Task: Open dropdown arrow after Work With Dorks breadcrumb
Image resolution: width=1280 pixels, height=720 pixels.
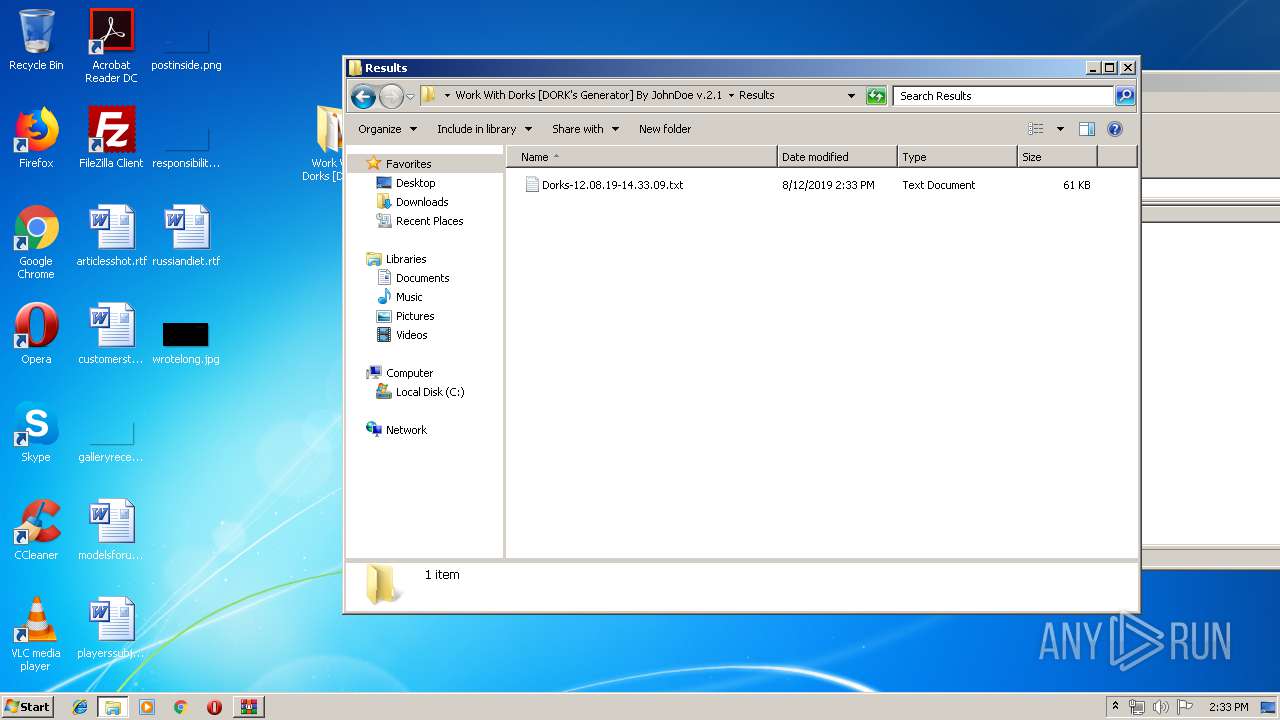Action: pyautogui.click(x=731, y=96)
